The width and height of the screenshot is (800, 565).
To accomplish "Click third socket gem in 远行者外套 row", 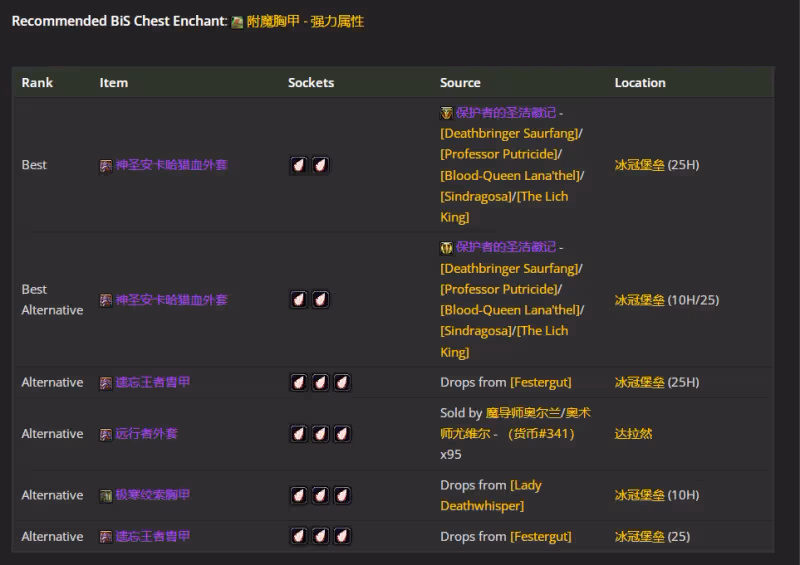I will click(342, 434).
